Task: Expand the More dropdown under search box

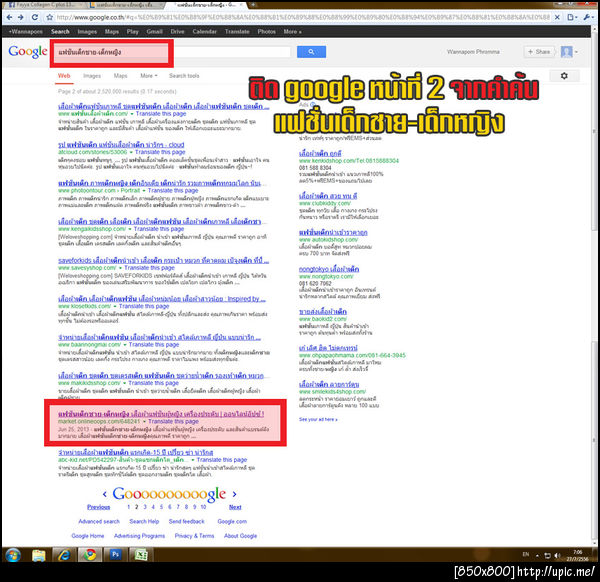Action: tap(149, 76)
